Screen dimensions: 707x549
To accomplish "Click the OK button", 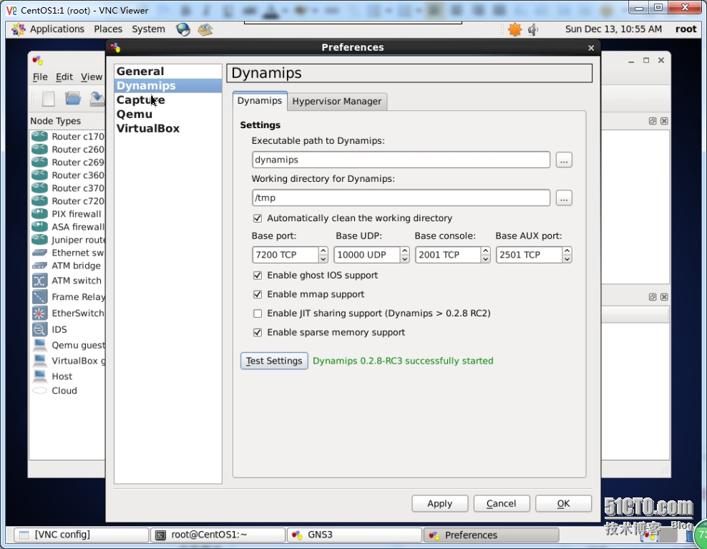I will coord(563,503).
